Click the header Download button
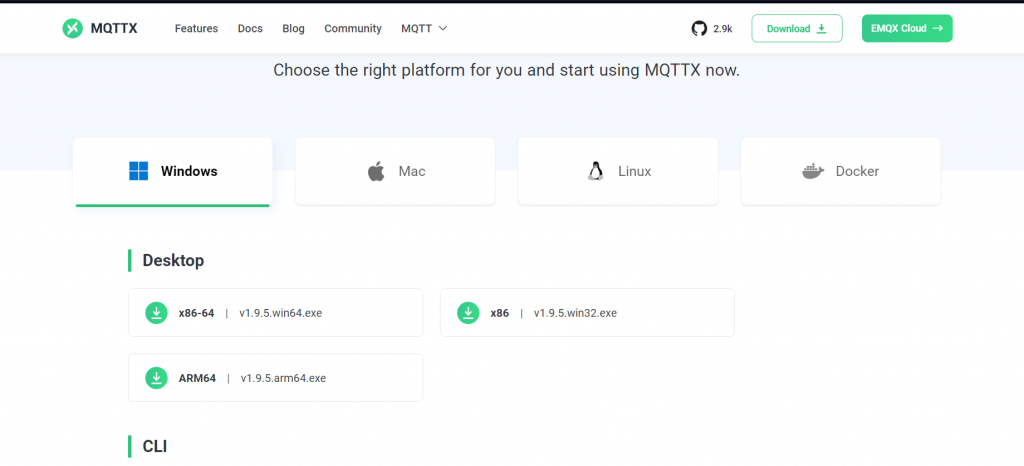This screenshot has width=1024, height=466. [x=797, y=29]
